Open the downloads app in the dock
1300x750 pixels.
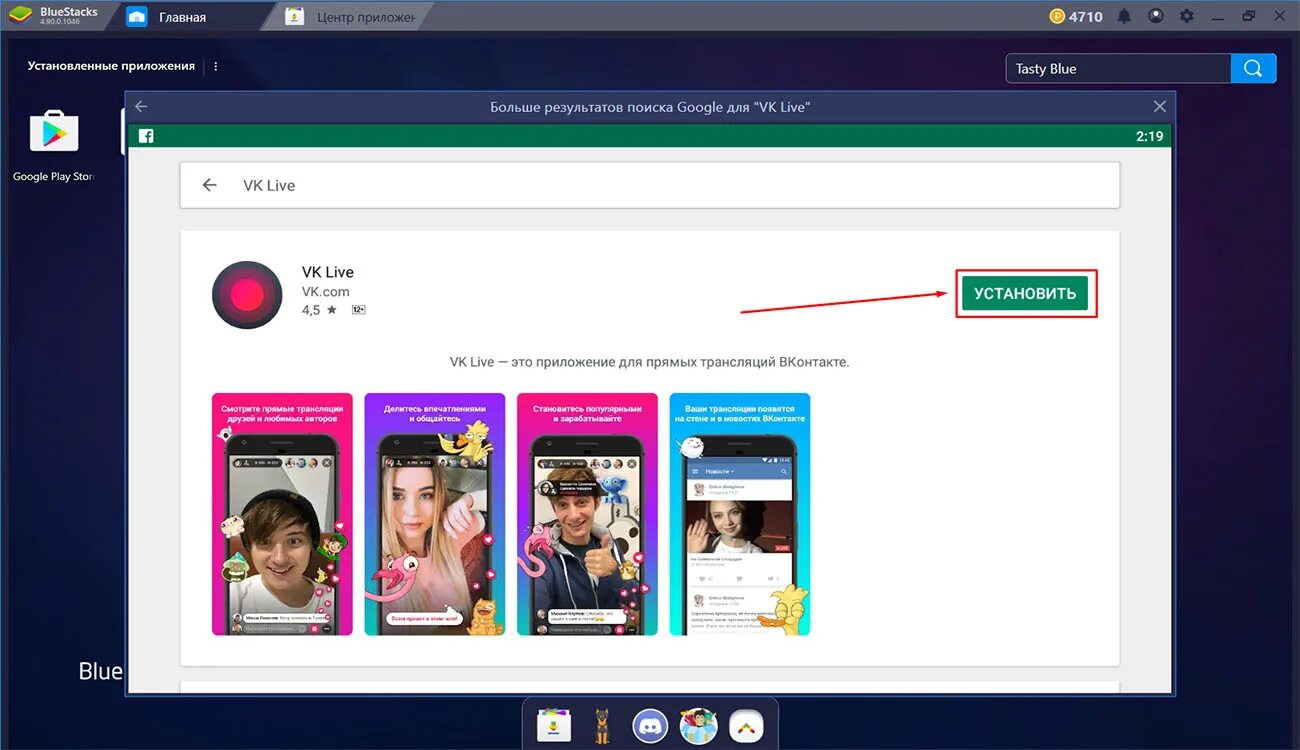[553, 725]
